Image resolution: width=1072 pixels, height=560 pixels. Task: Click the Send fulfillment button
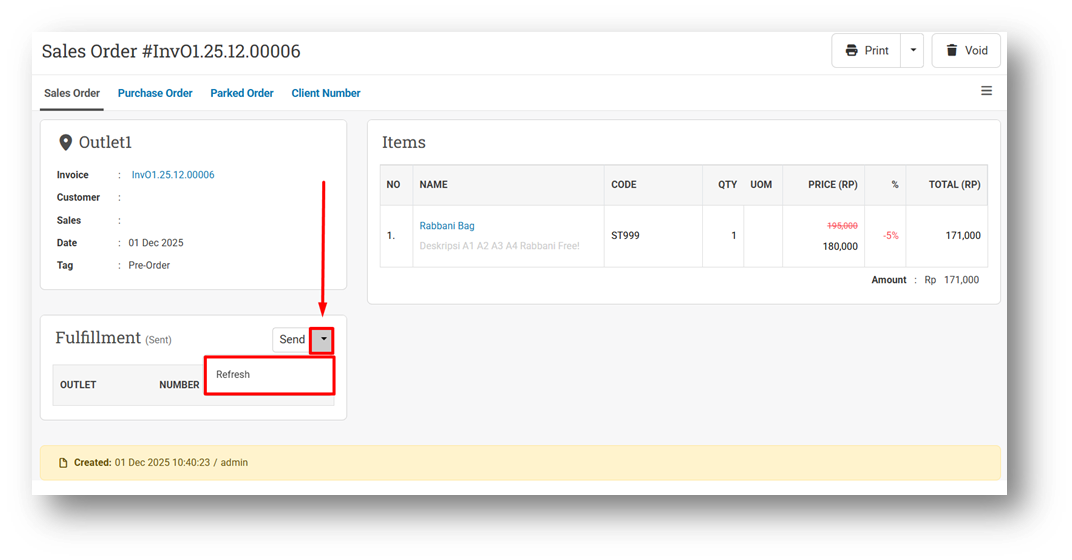tap(292, 340)
